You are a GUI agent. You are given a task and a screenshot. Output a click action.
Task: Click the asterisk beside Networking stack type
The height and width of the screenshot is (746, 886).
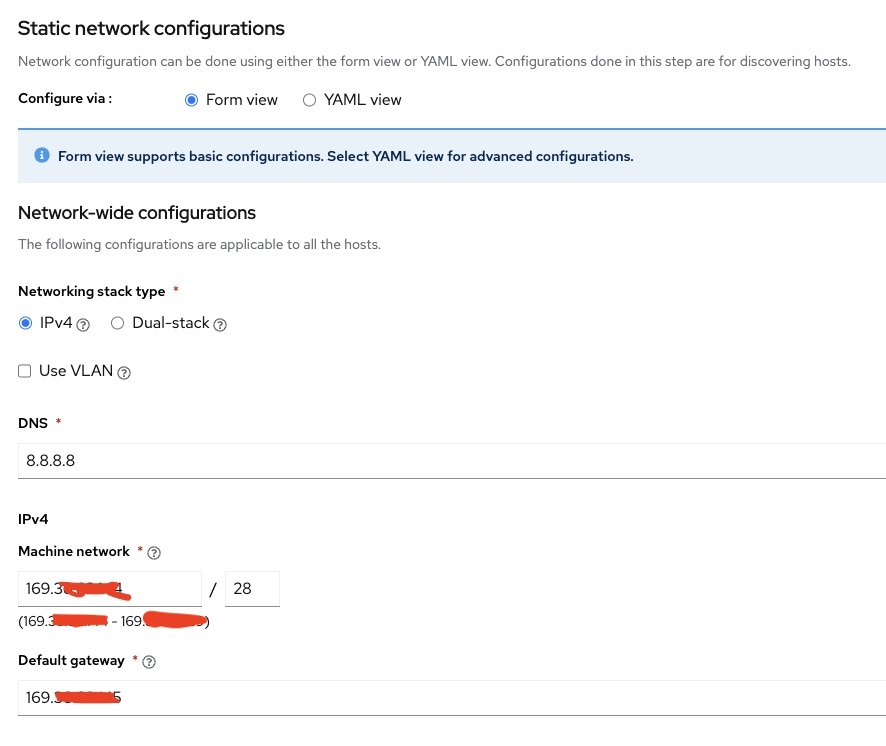[175, 291]
